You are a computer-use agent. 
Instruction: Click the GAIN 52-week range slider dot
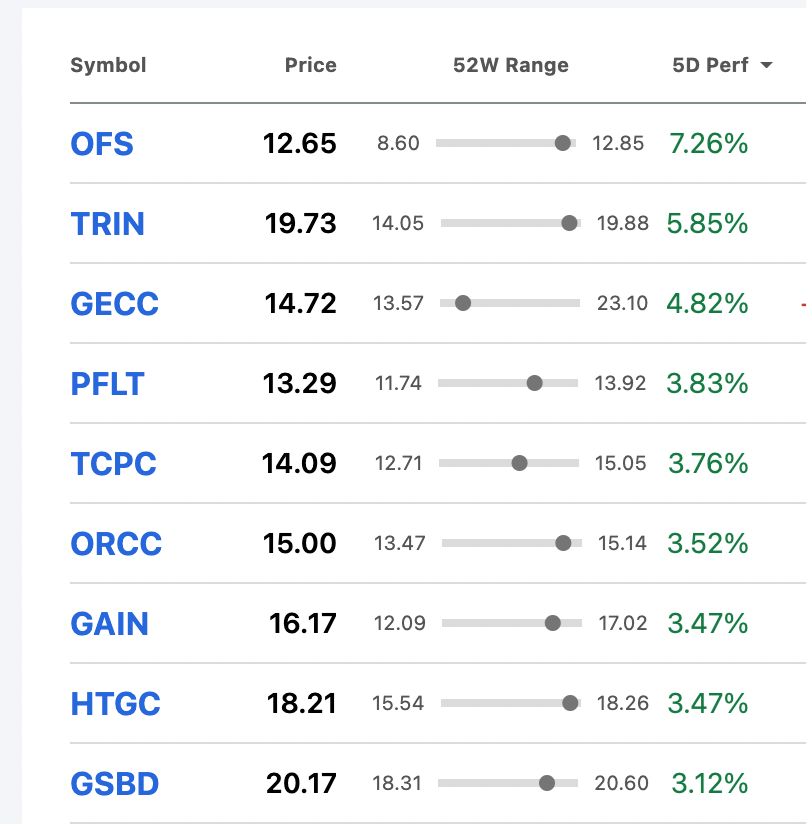(553, 623)
